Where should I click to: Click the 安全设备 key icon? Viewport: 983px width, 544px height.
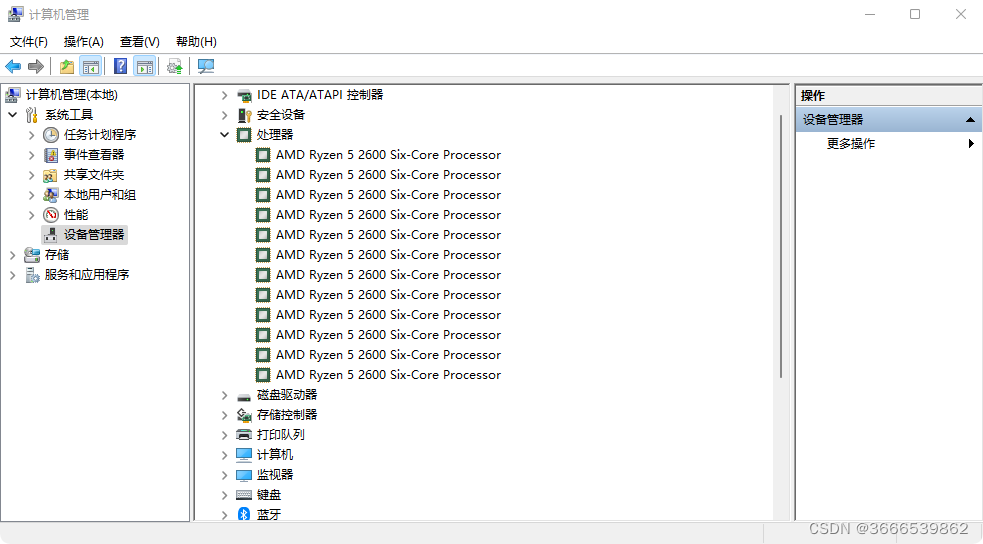(x=244, y=115)
